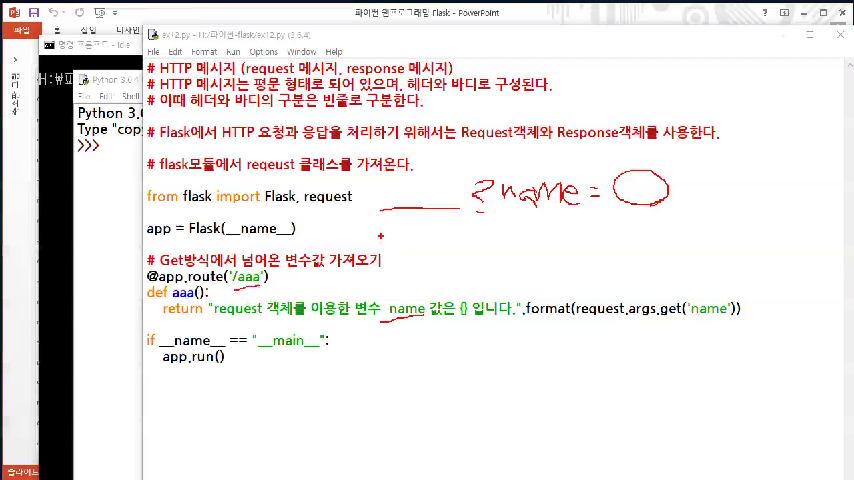Open the Options menu in IDLE editor
Screen dimensions: 854x480
click(264, 52)
